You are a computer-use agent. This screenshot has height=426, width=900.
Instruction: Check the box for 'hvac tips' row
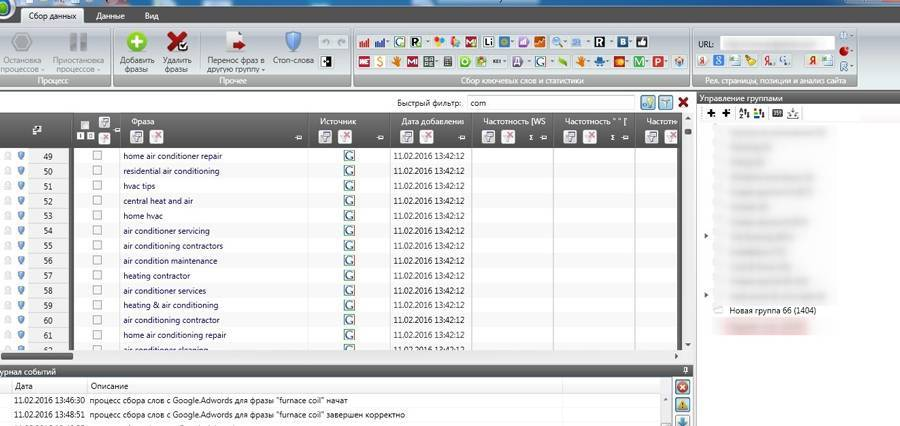pos(97,186)
